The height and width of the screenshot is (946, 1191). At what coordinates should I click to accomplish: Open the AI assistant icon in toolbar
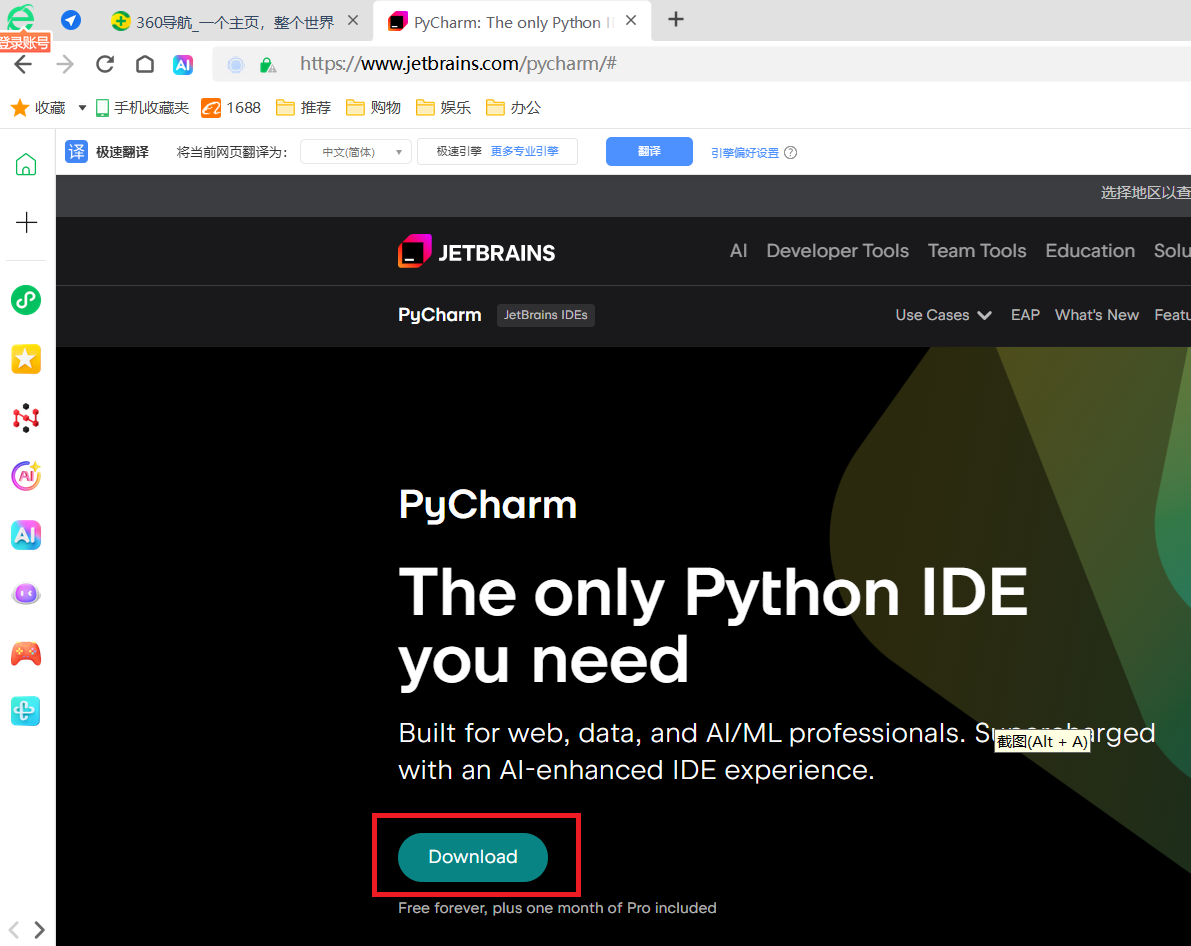183,65
